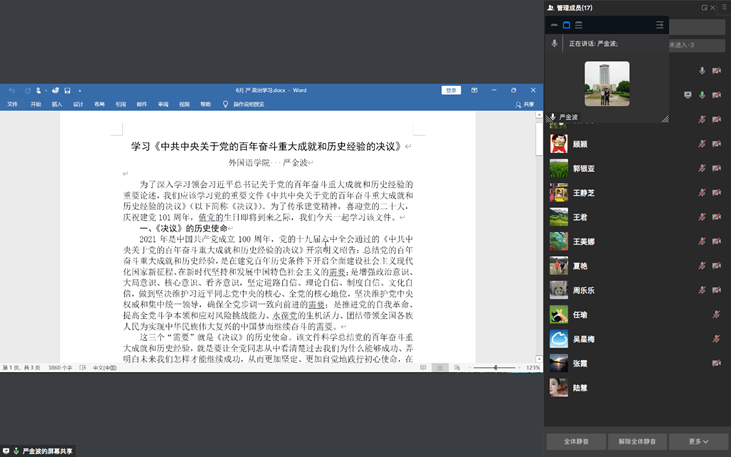Toggle 张霞's camera icon

[717, 363]
